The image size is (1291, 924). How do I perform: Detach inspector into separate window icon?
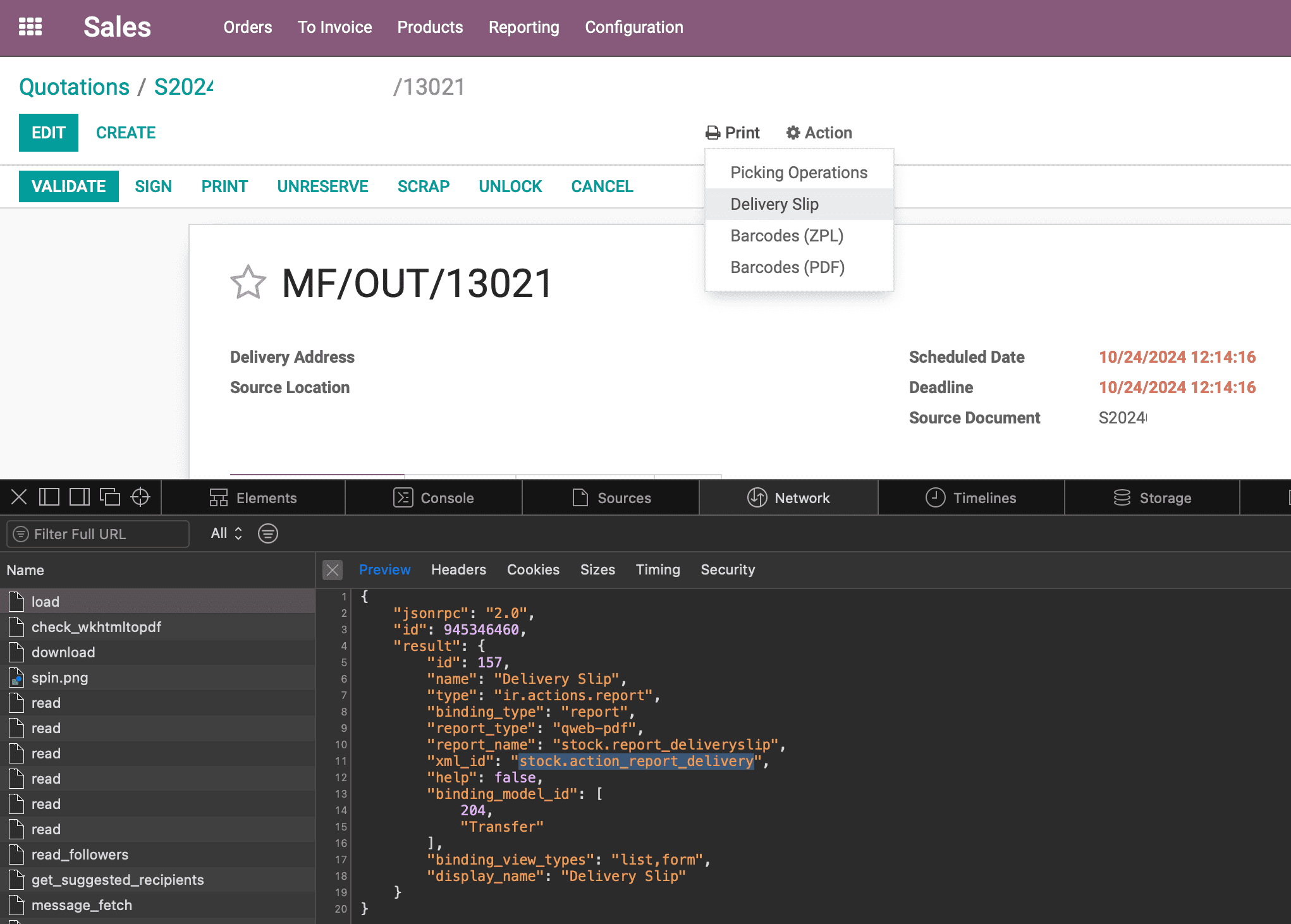[110, 497]
